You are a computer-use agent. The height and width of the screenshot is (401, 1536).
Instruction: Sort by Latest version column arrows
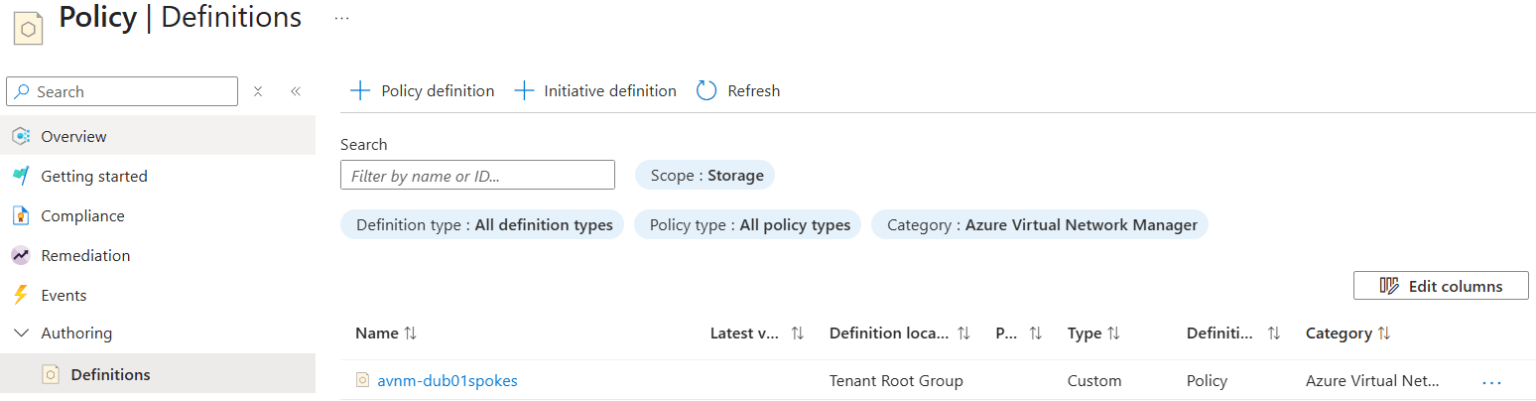(x=797, y=333)
